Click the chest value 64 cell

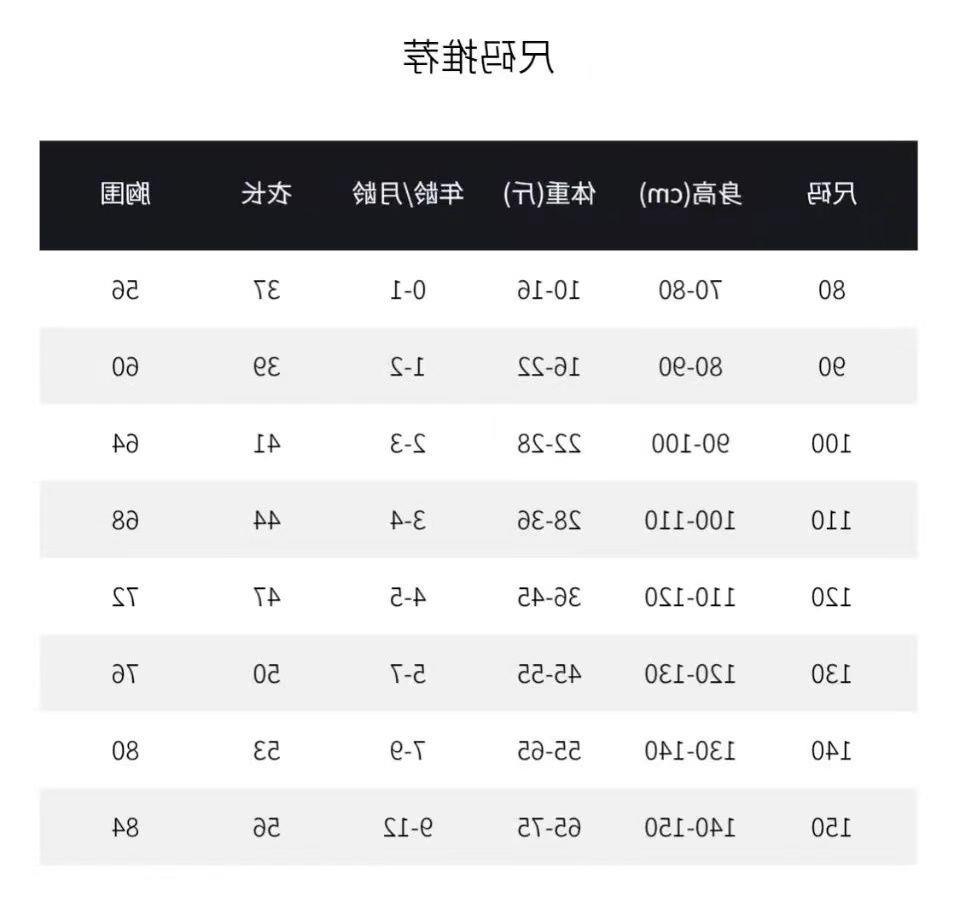(x=125, y=444)
